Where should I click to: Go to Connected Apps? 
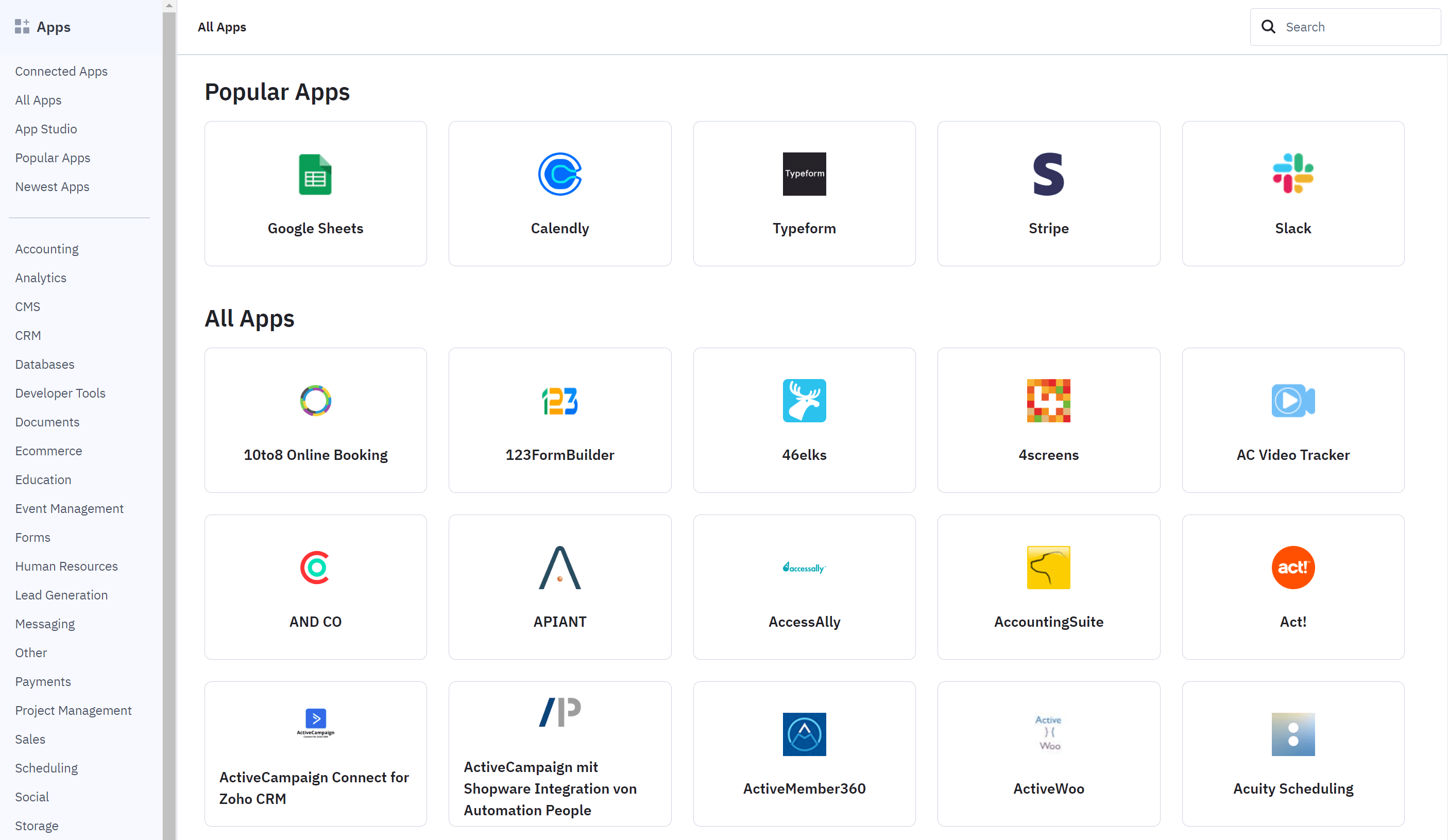pyautogui.click(x=61, y=71)
